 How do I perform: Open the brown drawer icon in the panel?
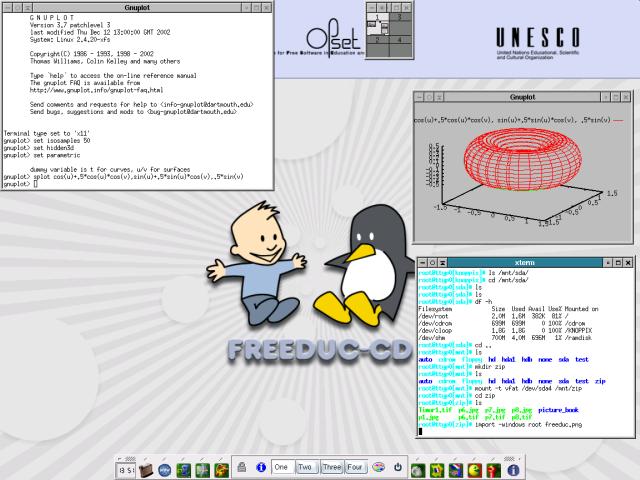click(x=146, y=470)
